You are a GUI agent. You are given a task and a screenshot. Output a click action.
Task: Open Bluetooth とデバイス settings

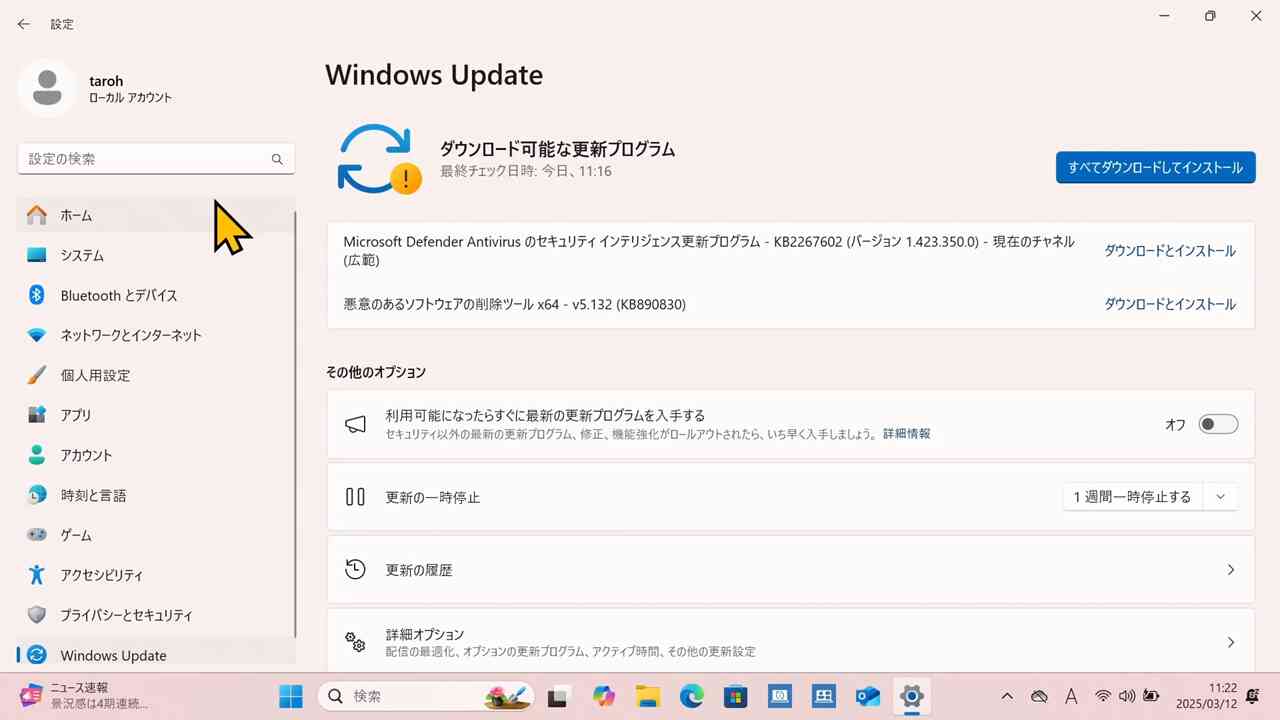point(119,295)
